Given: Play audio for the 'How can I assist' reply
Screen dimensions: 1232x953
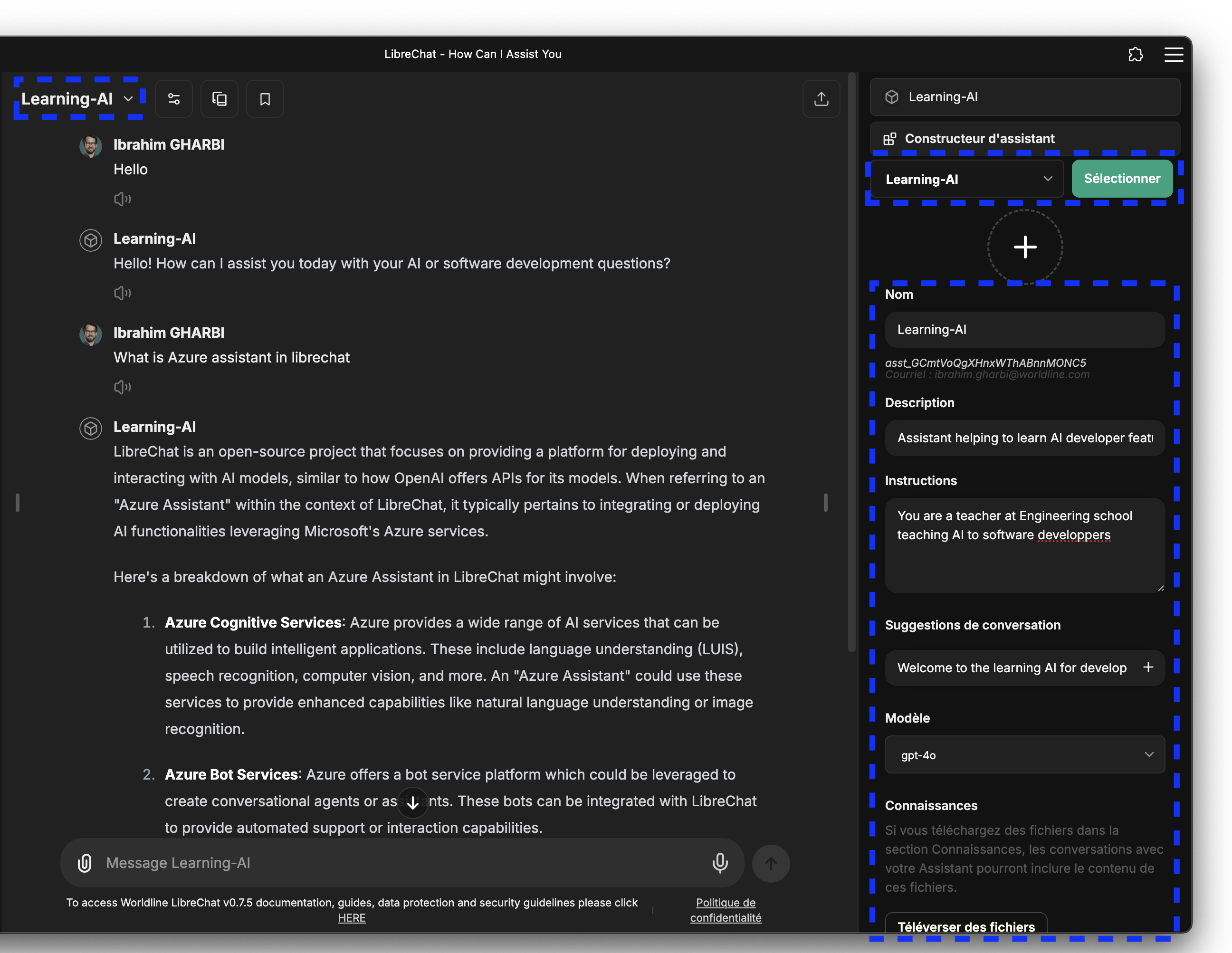Looking at the screenshot, I should 123,293.
